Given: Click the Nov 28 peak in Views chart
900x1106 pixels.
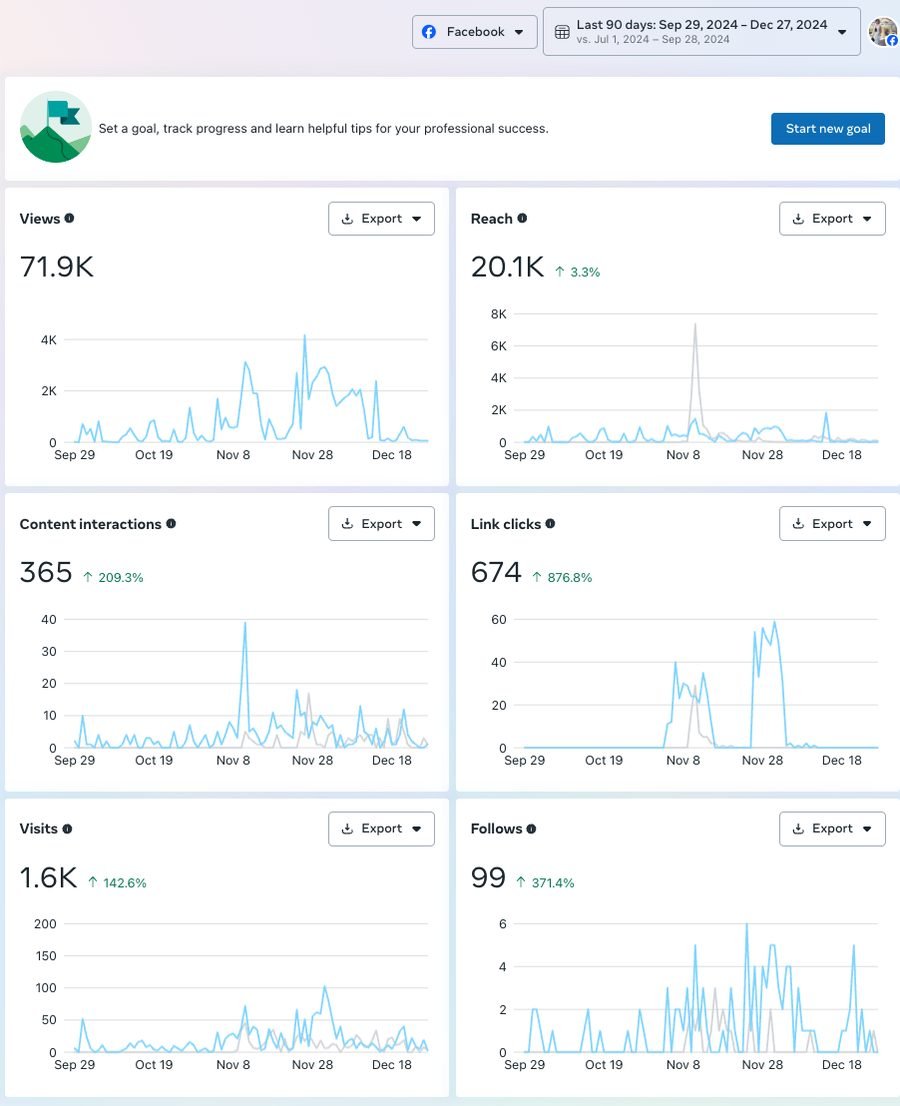Looking at the screenshot, I should (x=305, y=336).
